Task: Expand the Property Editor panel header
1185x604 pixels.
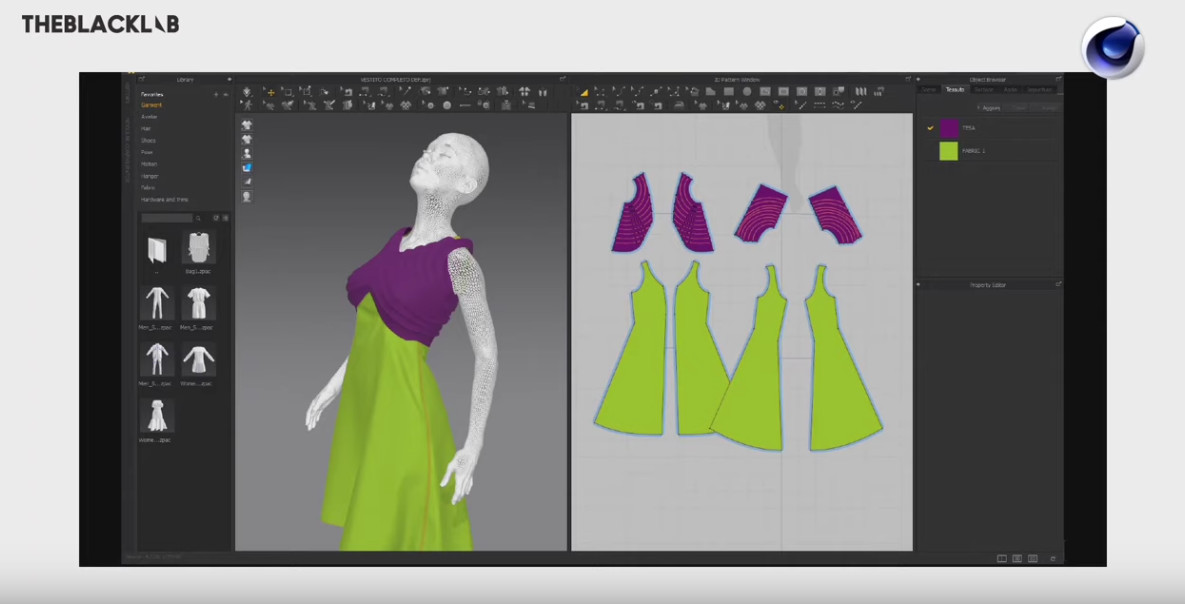Action: point(920,285)
